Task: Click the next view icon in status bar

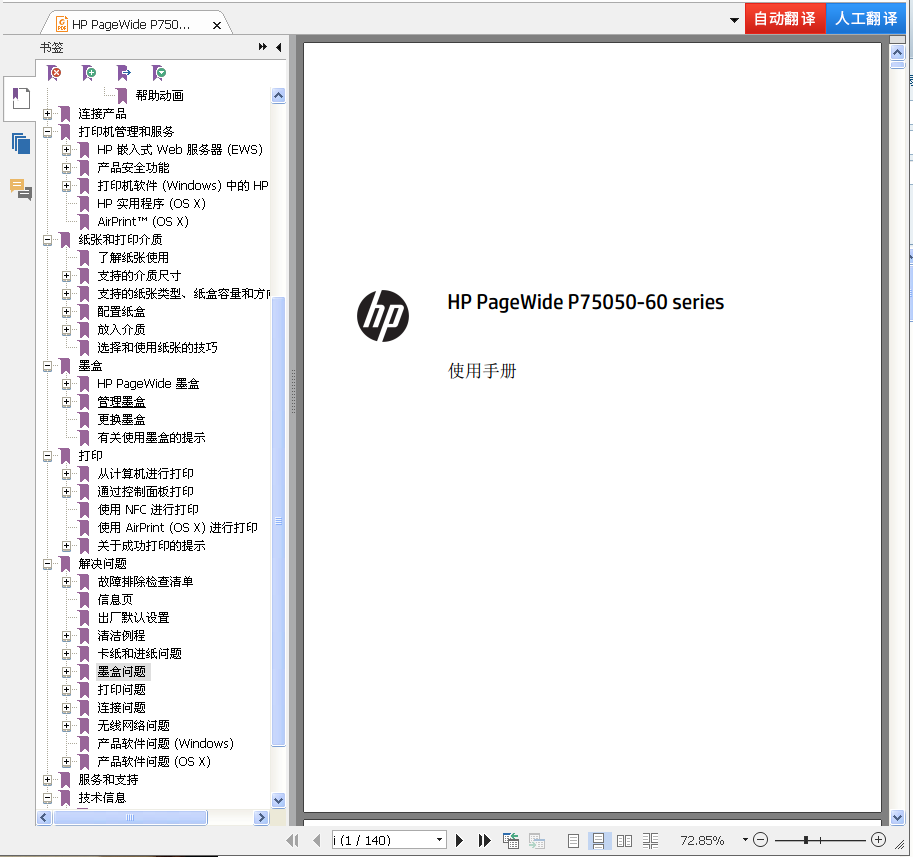Action: (x=537, y=840)
